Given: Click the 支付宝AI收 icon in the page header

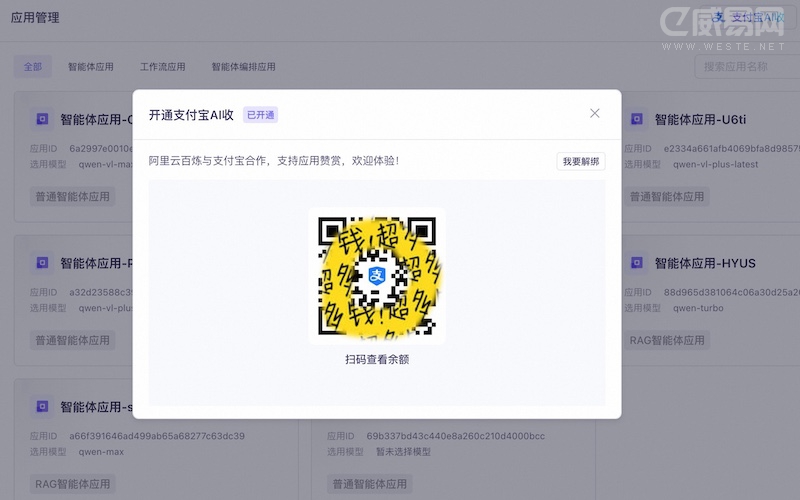Looking at the screenshot, I should [x=721, y=17].
